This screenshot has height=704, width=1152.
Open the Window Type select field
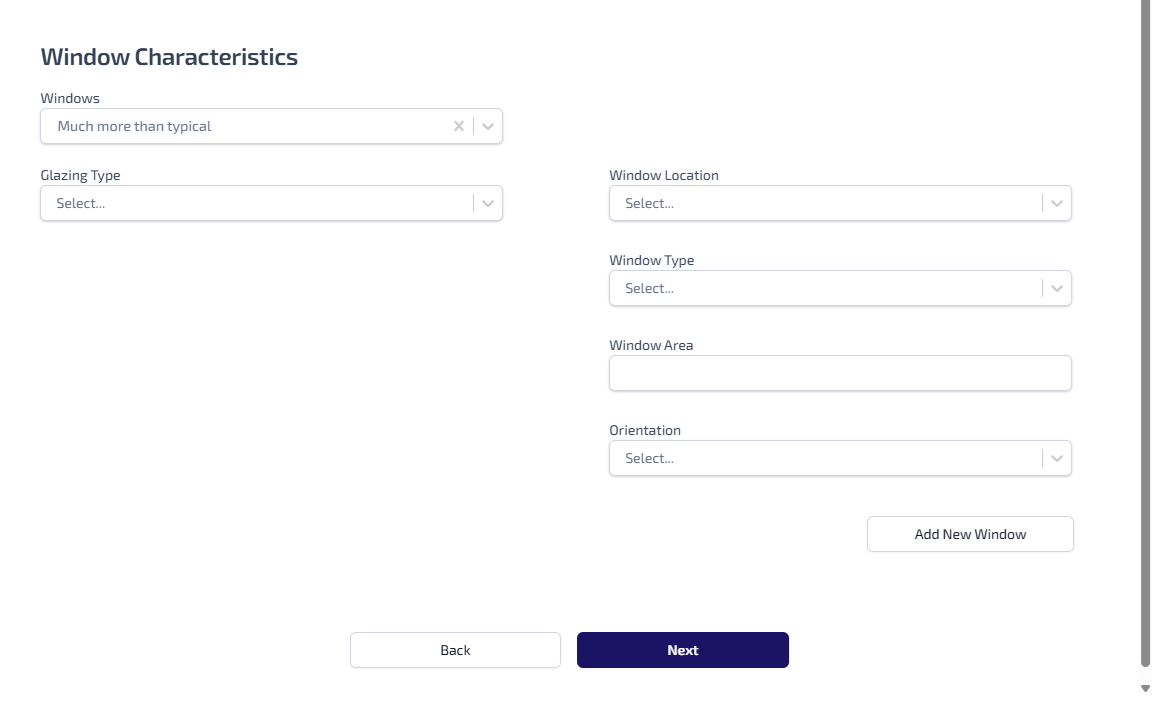coord(824,288)
